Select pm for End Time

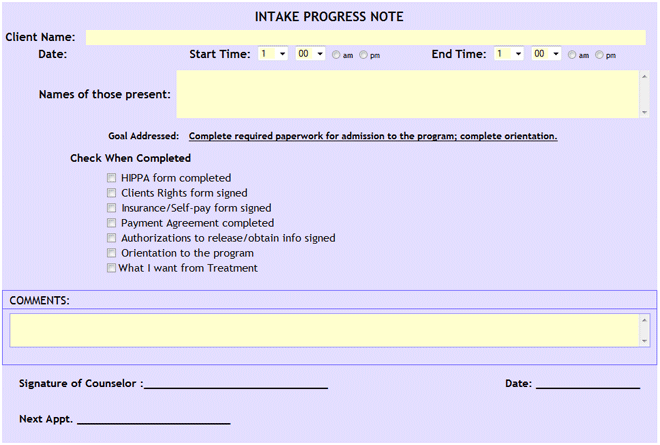click(x=599, y=55)
